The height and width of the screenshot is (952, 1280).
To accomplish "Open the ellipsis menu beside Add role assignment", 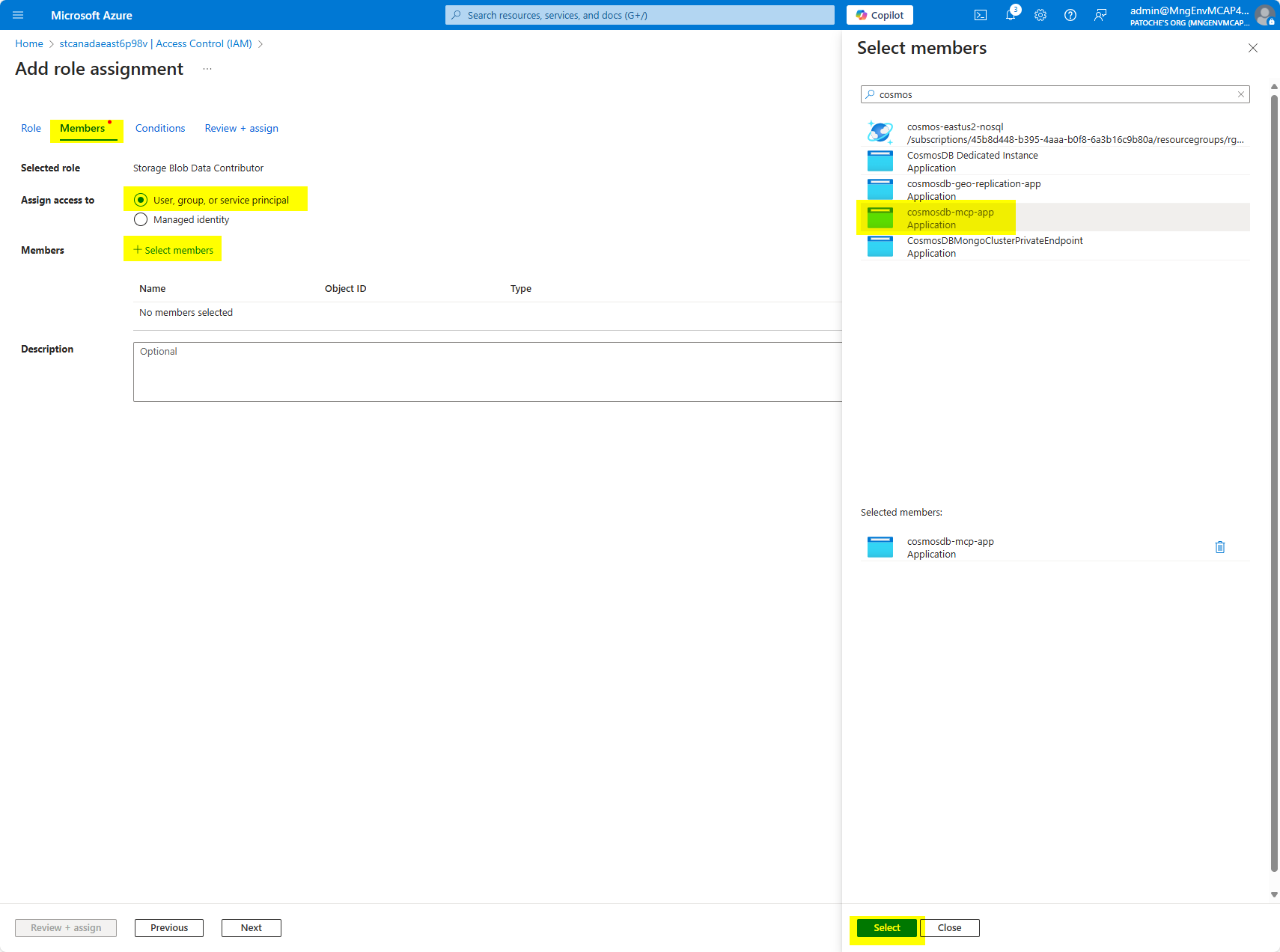I will click(x=207, y=69).
